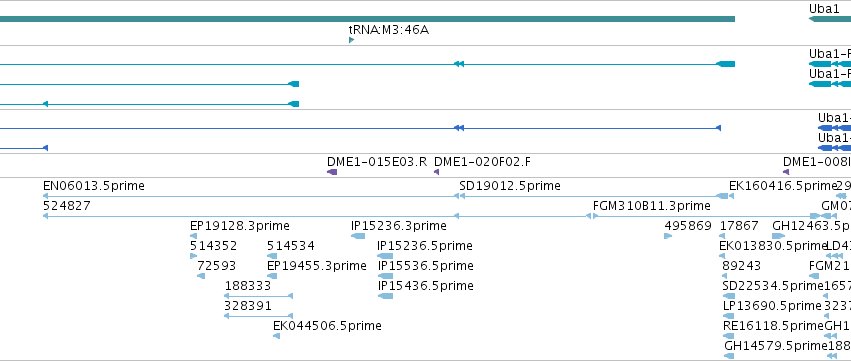Click the IP15436.5prime EST feature block
This screenshot has height=361, width=851.
click(385, 296)
